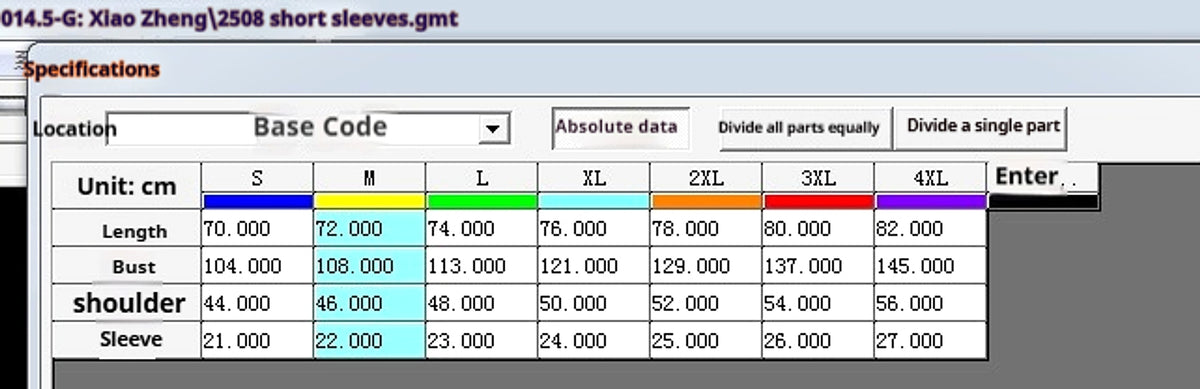Select the M size column header

click(x=369, y=178)
